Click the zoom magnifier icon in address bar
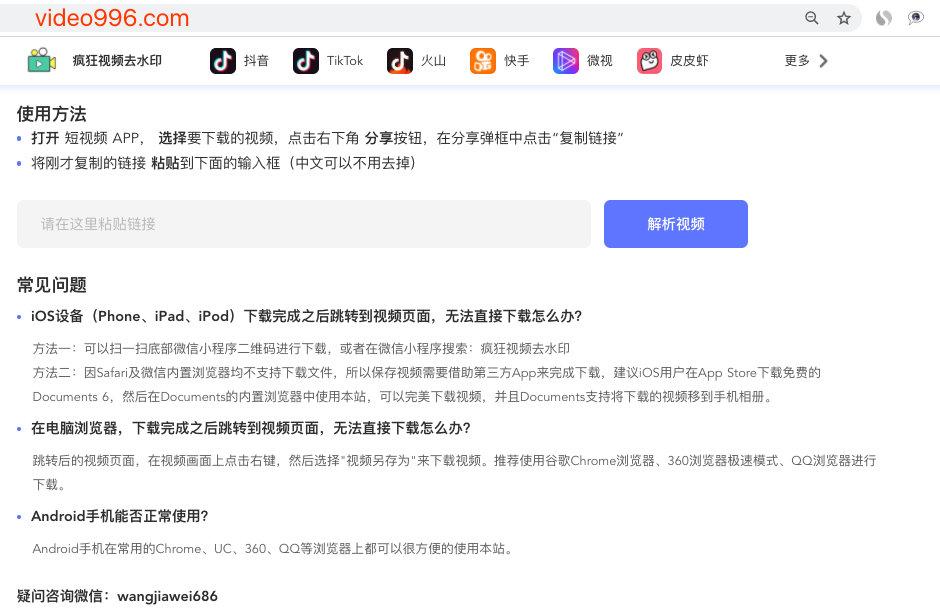Image resolution: width=940 pixels, height=611 pixels. pyautogui.click(x=812, y=18)
